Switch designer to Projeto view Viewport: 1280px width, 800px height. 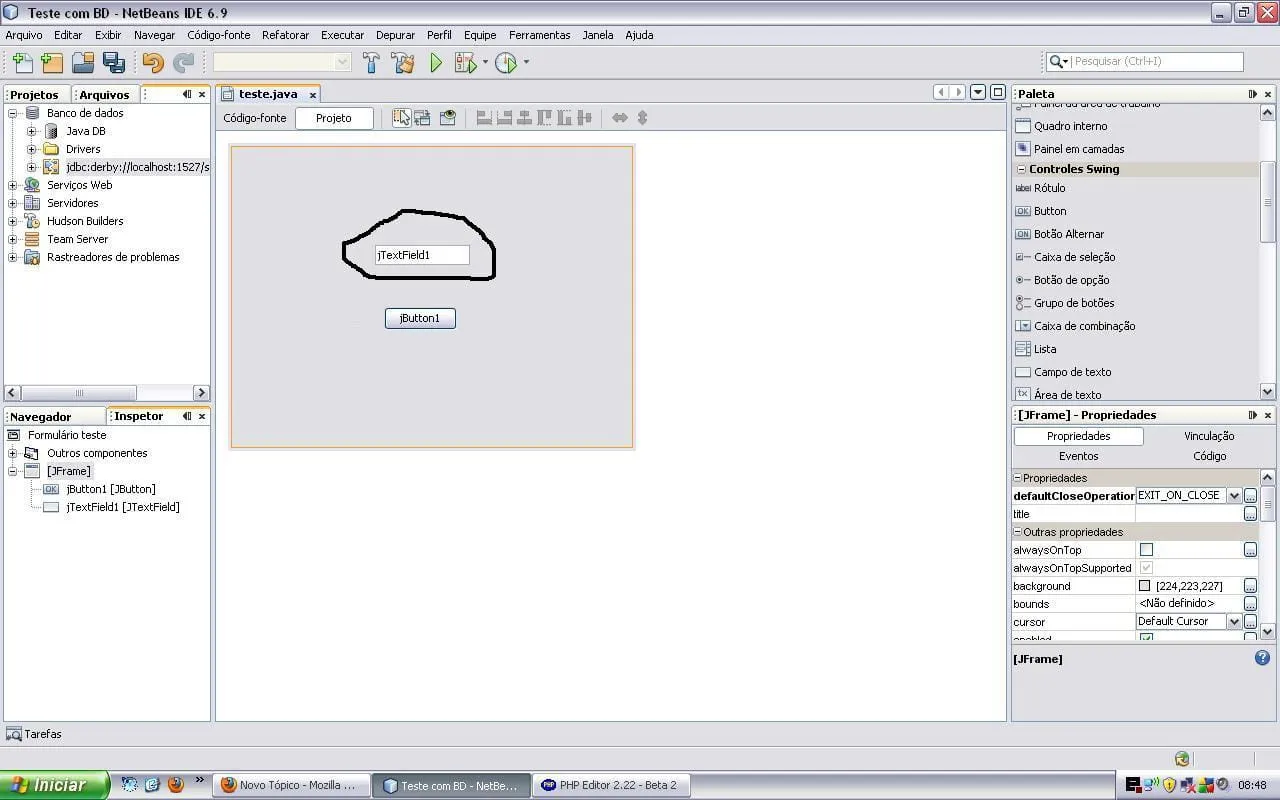coord(334,118)
